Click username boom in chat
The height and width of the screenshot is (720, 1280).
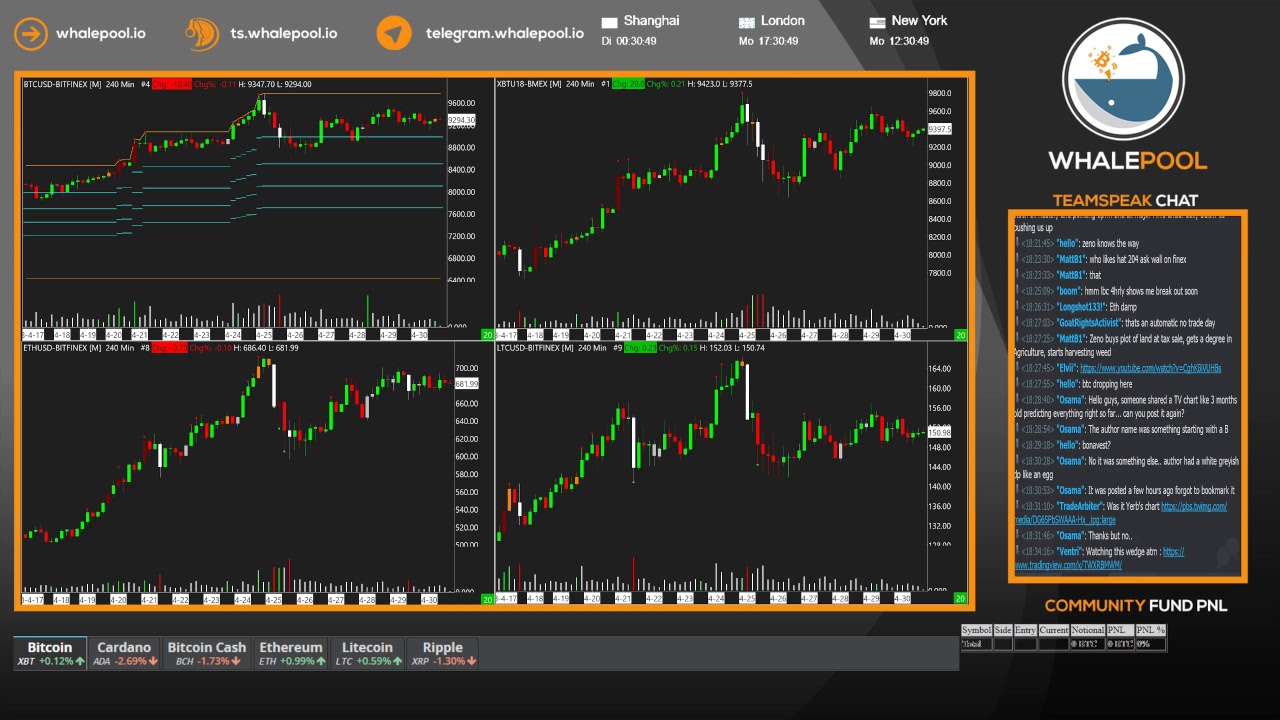[x=1068, y=291]
